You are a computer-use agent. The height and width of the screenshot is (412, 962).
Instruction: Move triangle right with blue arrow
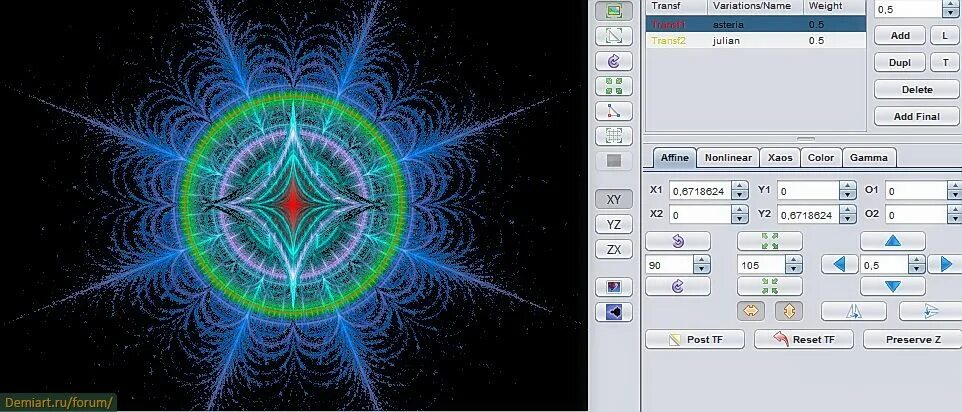[945, 264]
